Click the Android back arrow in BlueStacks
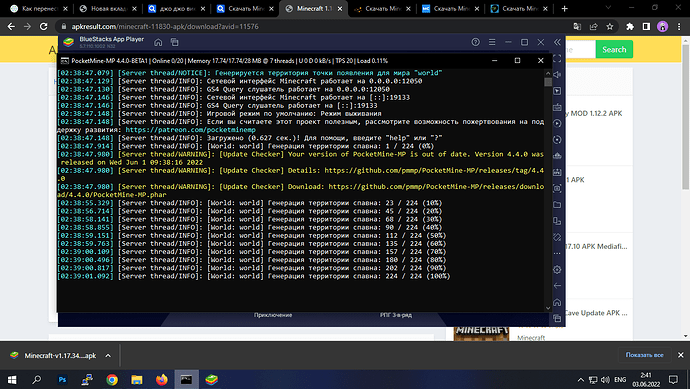 click(557, 286)
